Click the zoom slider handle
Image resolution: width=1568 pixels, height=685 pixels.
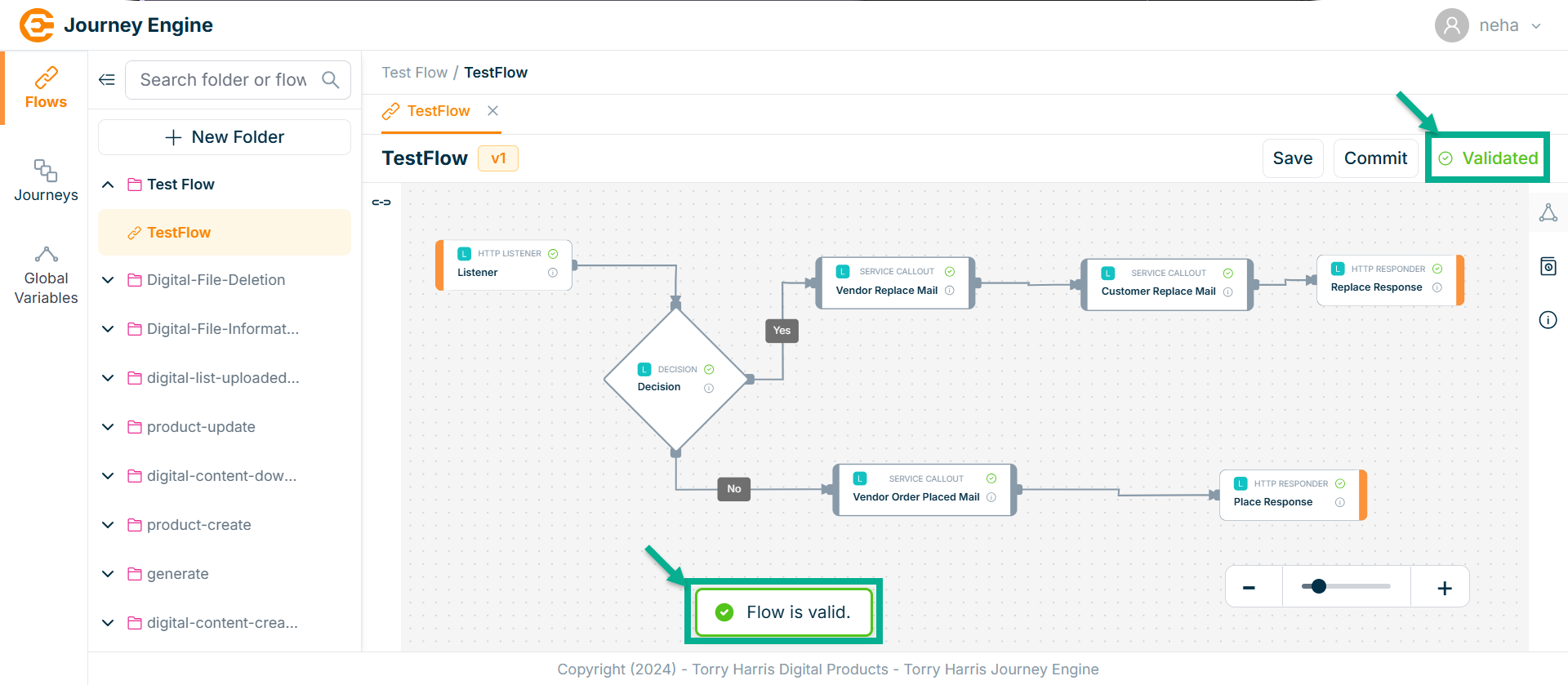[x=1318, y=586]
